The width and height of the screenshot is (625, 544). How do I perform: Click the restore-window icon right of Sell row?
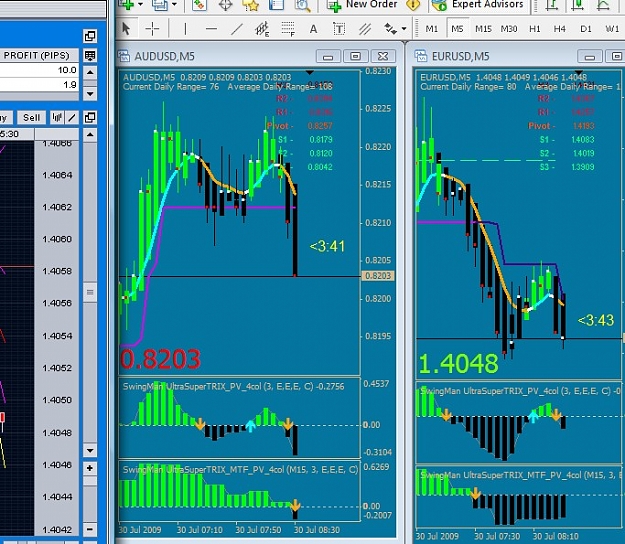[x=90, y=118]
